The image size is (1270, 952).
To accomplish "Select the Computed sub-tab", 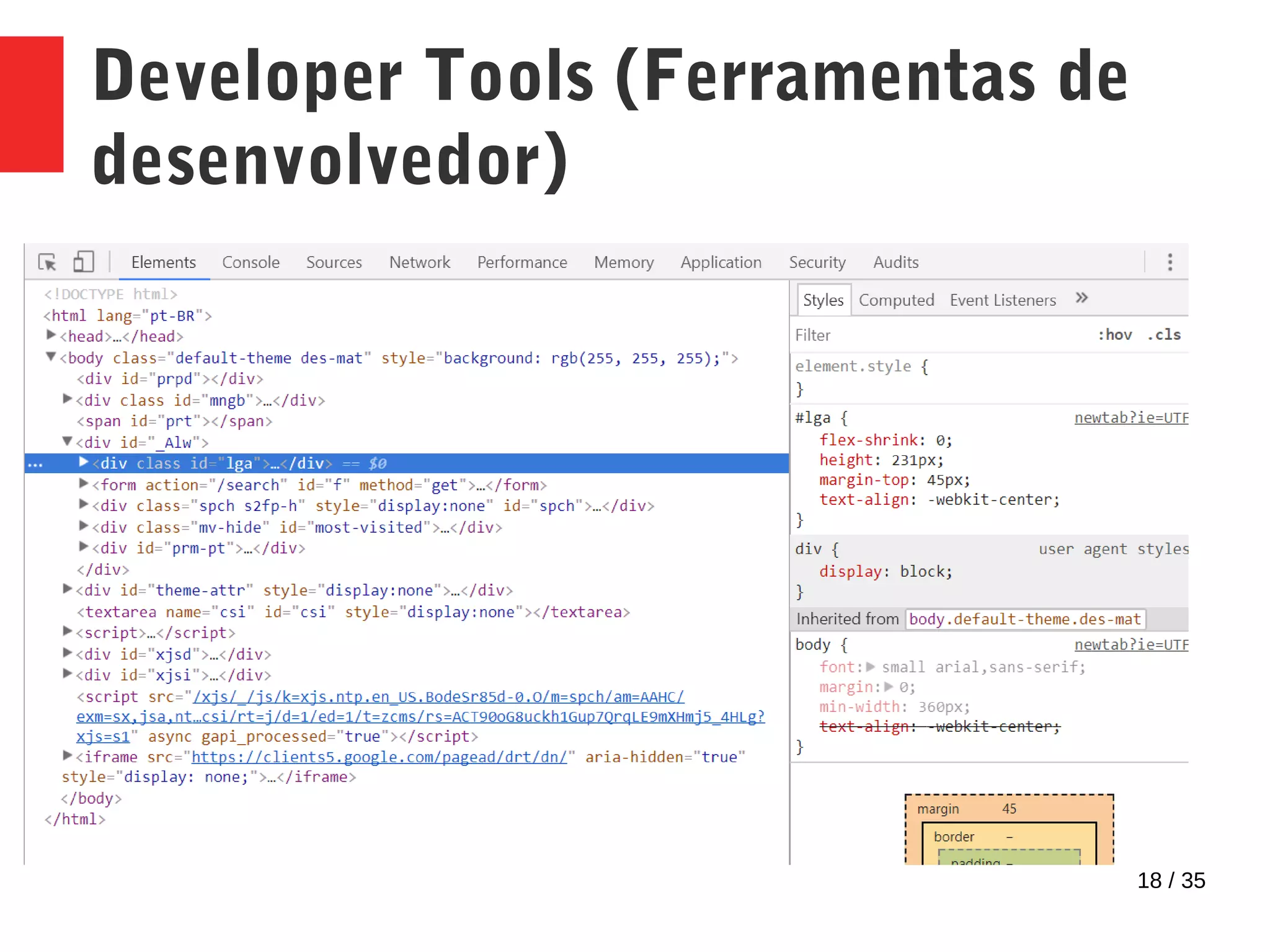I will 896,300.
